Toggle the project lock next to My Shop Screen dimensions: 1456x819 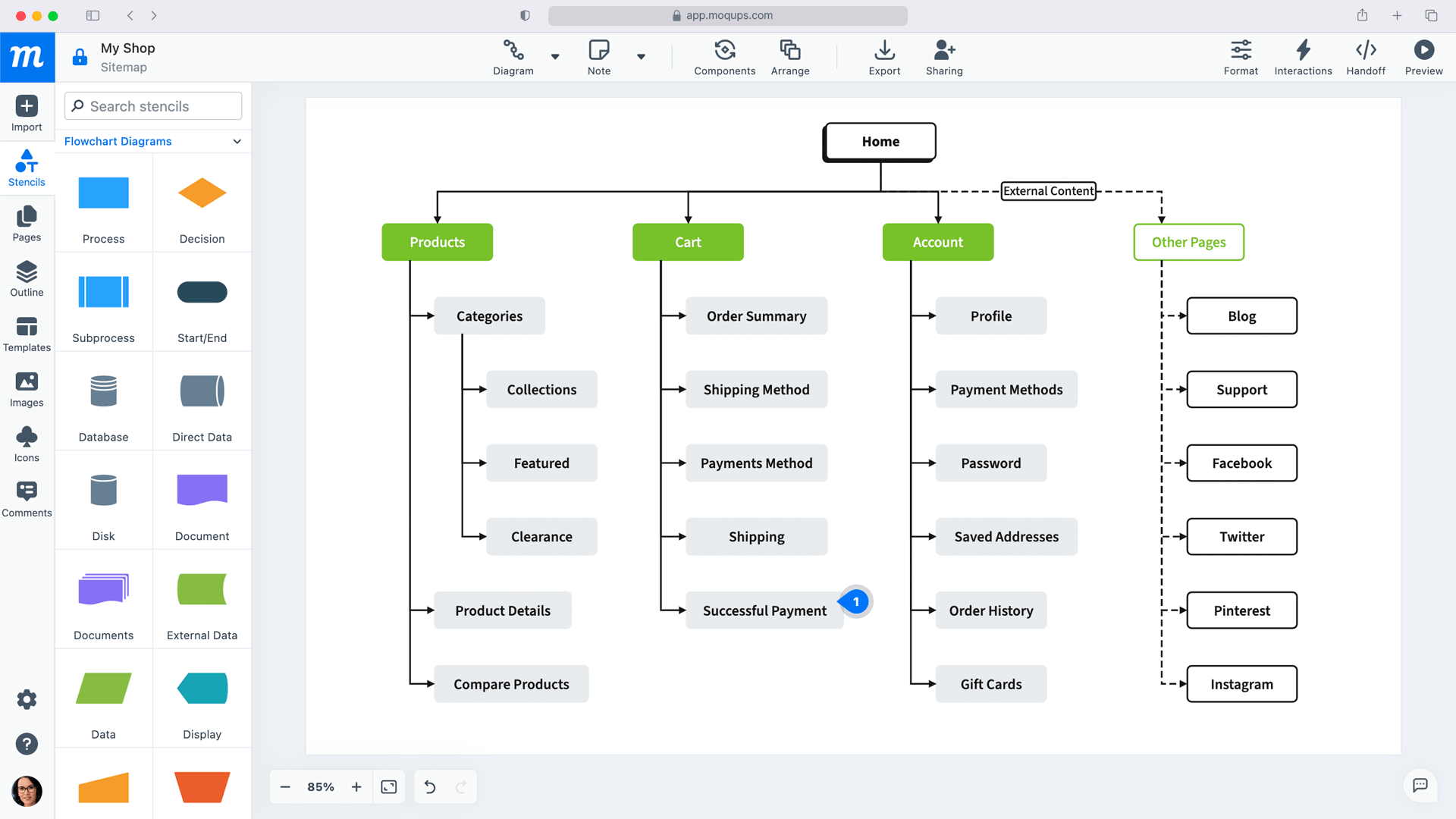tap(80, 57)
